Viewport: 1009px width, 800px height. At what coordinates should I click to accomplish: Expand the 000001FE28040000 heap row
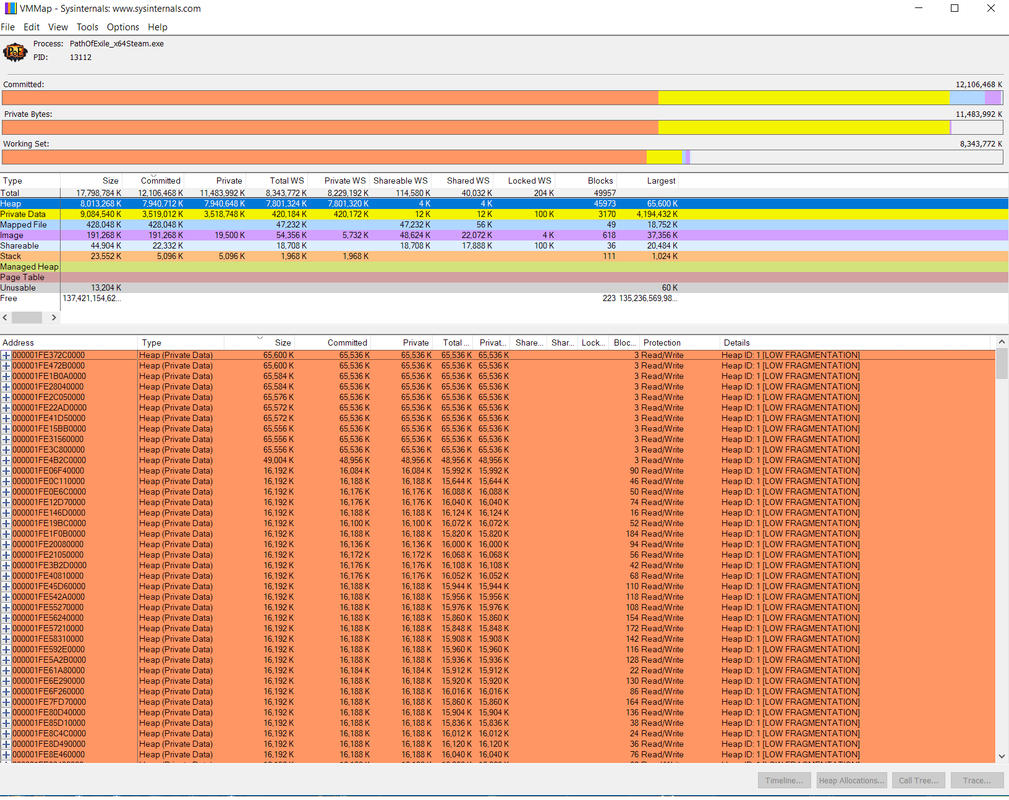6,387
